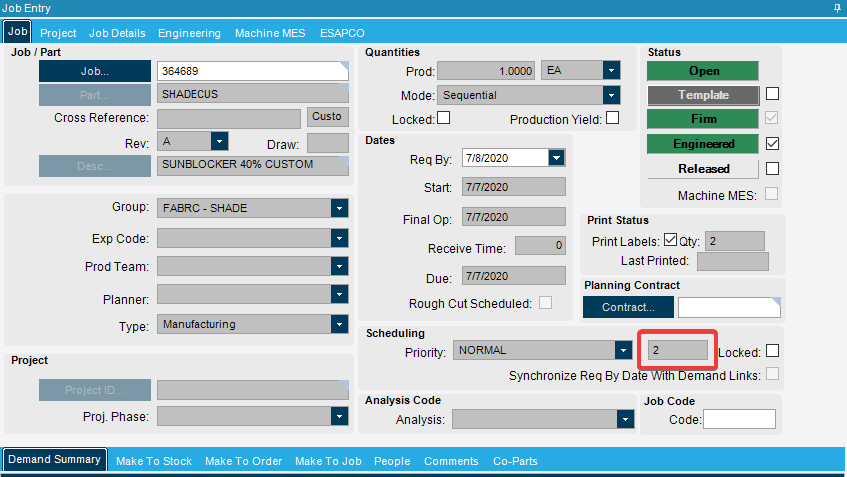Viewport: 847px width, 477px height.
Task: Open the Engineering tab
Action: pos(189,33)
